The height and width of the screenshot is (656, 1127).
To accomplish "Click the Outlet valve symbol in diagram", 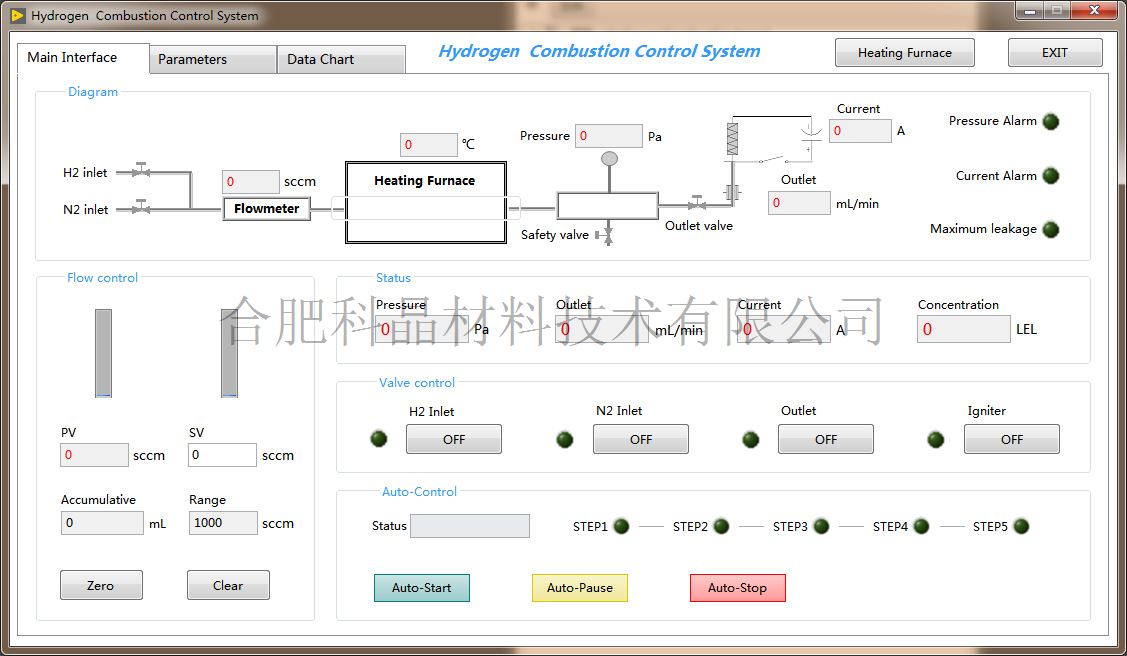I will tap(697, 206).
